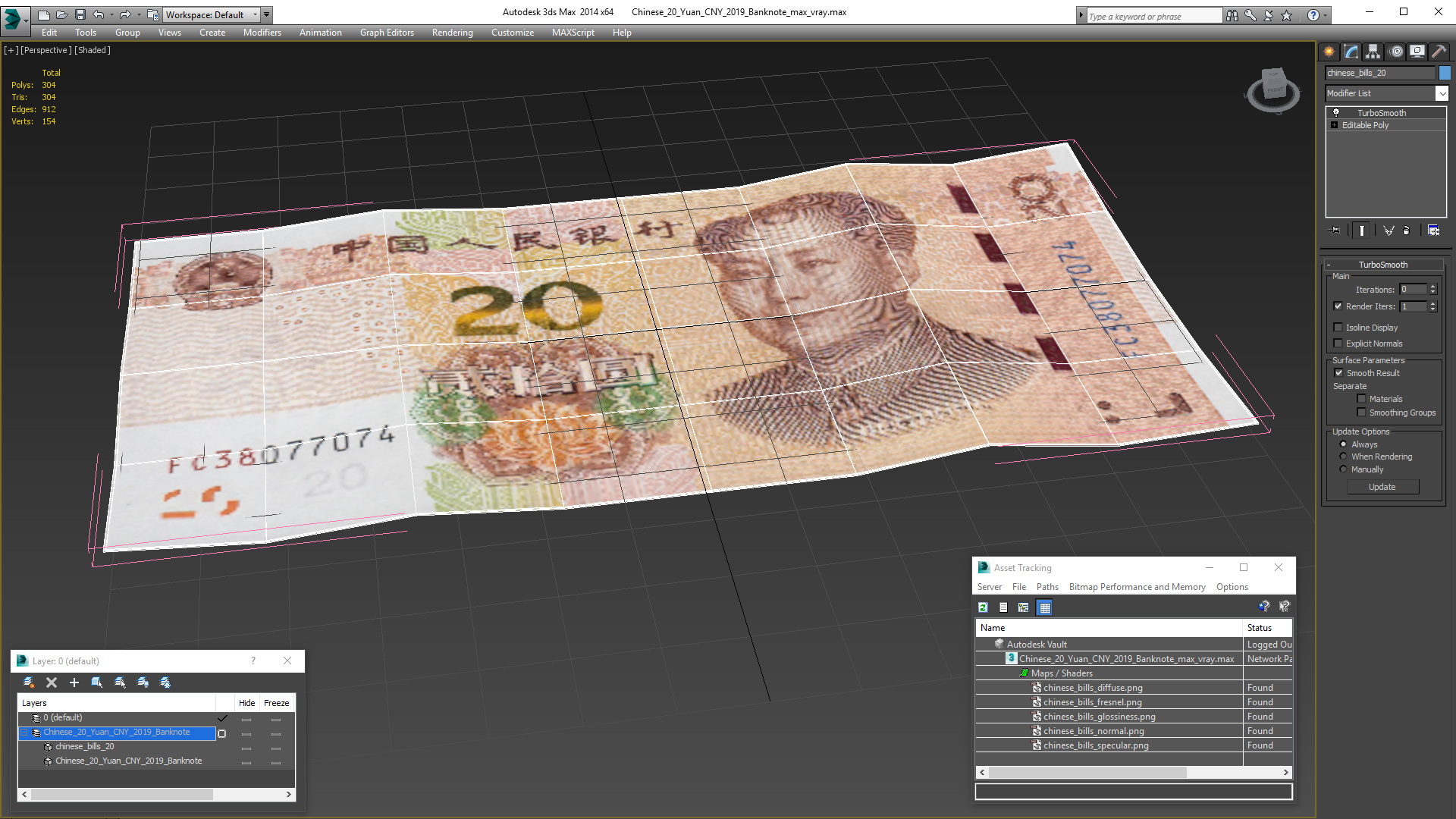Switch to the Motion command panel tab
This screenshot has height=819, width=1456.
1396,52
